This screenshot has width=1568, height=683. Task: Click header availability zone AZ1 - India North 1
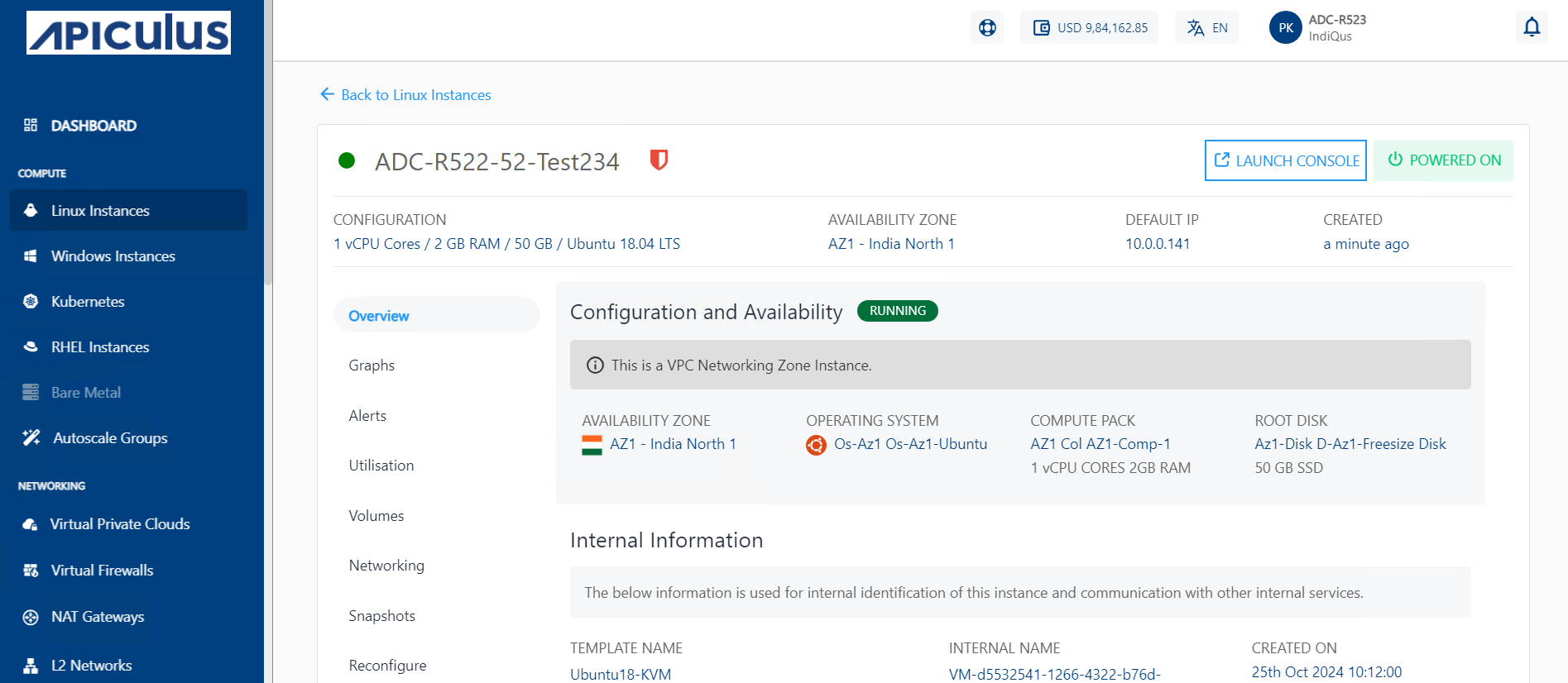click(891, 244)
